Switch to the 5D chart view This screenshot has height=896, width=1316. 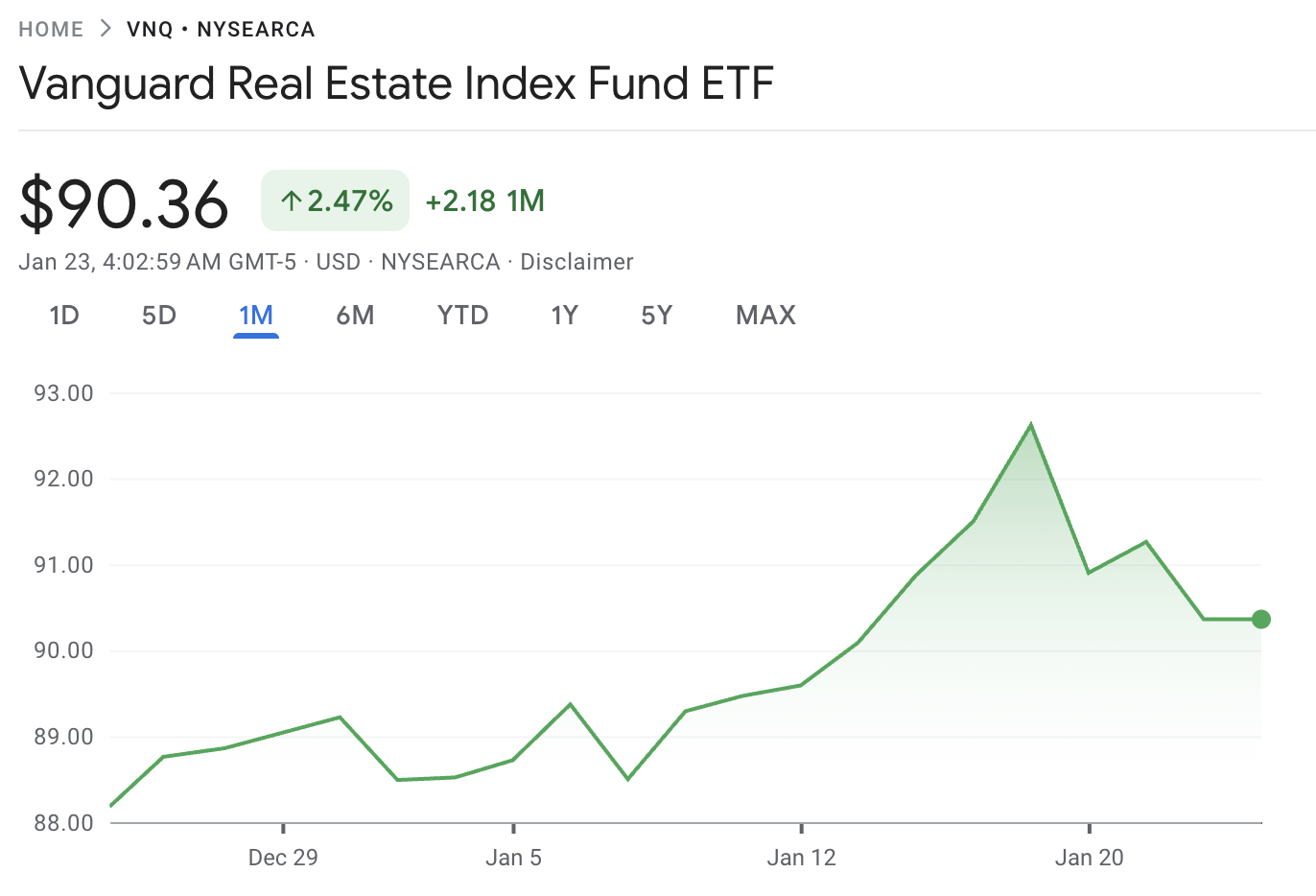(158, 315)
